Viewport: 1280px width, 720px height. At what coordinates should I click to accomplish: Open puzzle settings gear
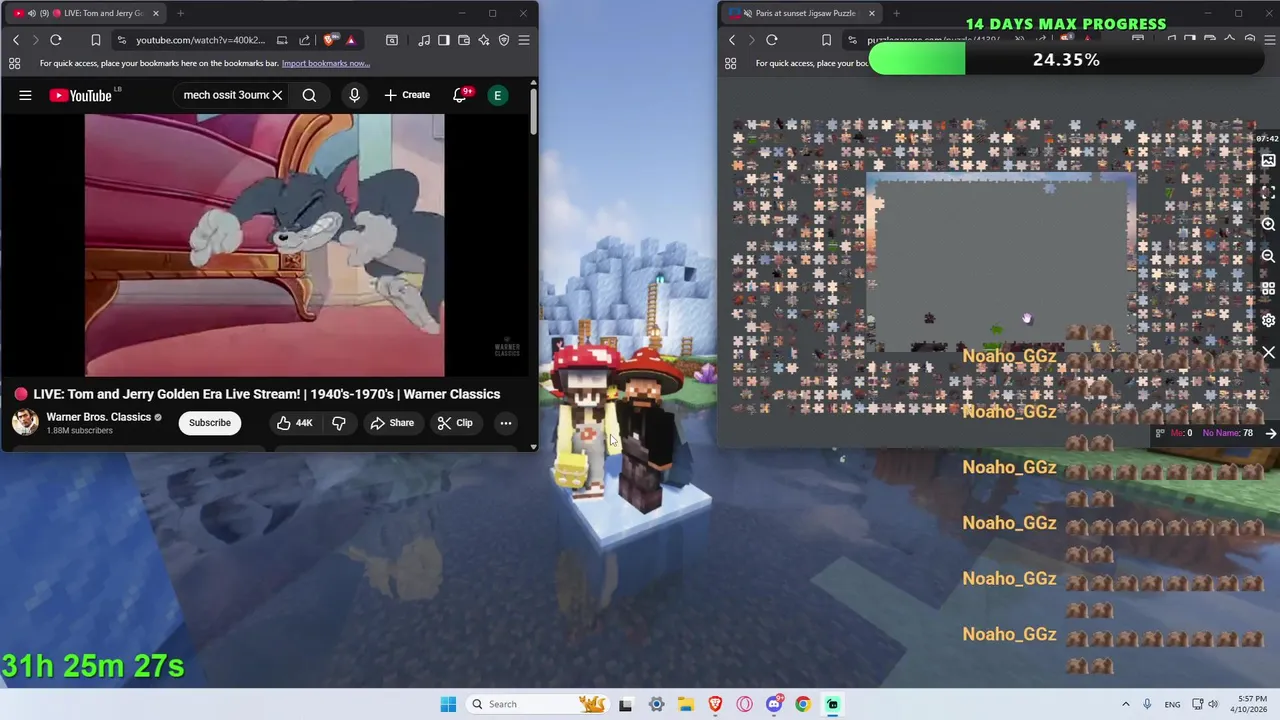(1268, 320)
